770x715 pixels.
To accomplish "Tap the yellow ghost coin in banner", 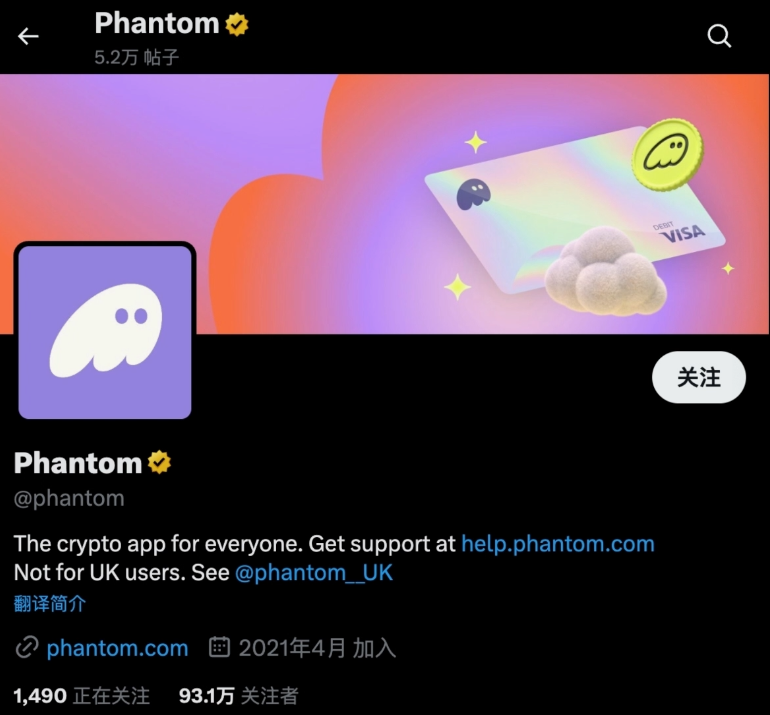I will pos(667,154).
